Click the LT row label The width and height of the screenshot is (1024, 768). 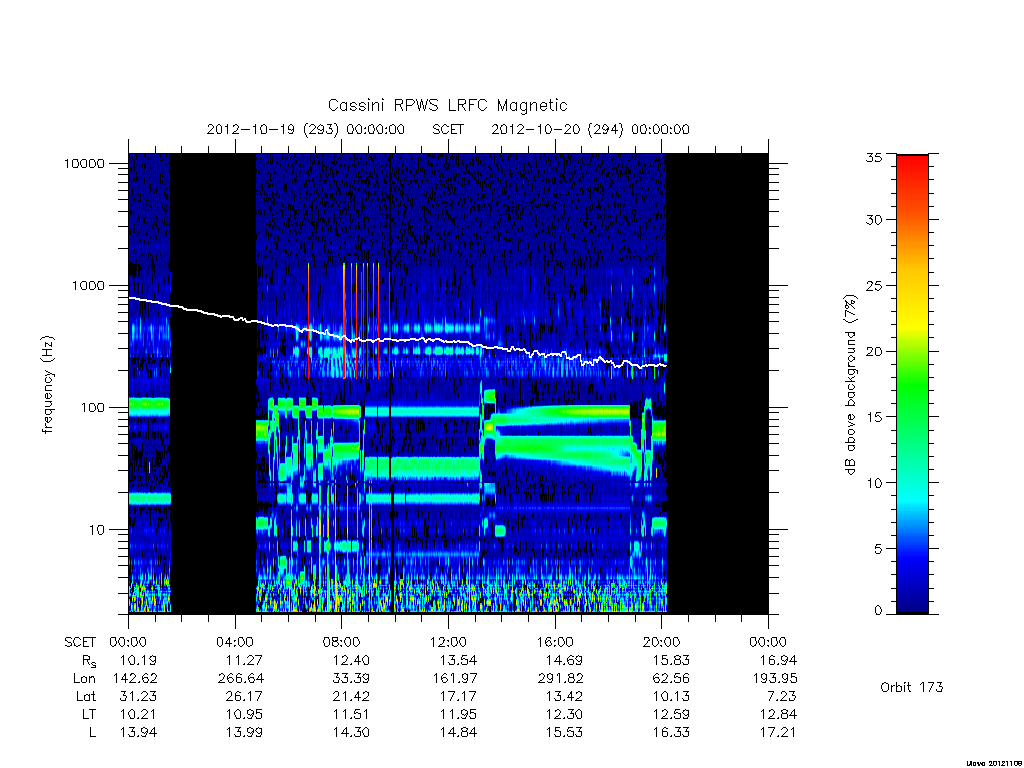89,714
